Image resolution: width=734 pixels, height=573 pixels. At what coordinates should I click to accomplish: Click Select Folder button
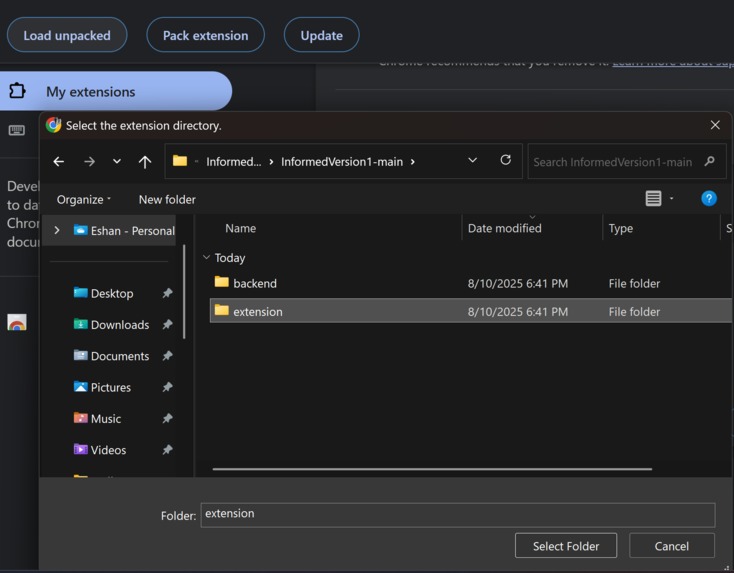(565, 546)
